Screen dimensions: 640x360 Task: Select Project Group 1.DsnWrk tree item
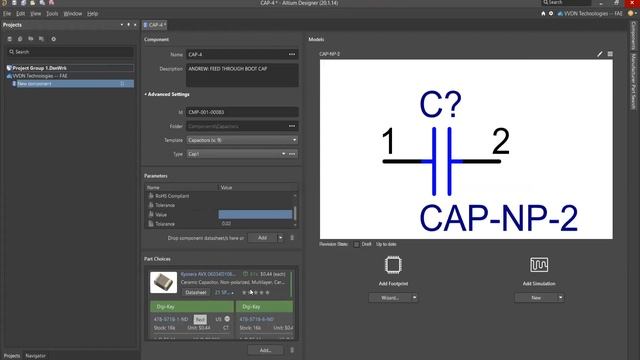(70, 68)
